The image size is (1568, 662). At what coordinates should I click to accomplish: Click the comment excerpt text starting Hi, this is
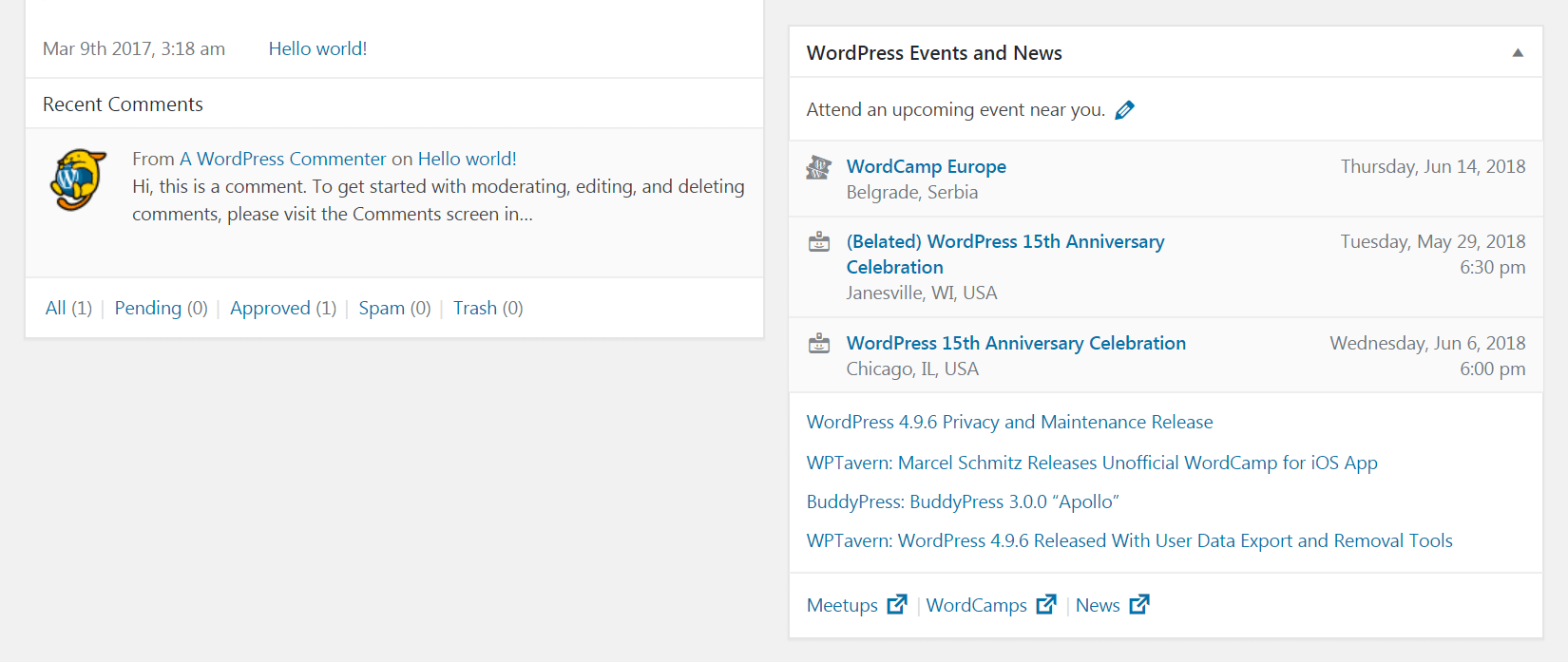[x=438, y=200]
